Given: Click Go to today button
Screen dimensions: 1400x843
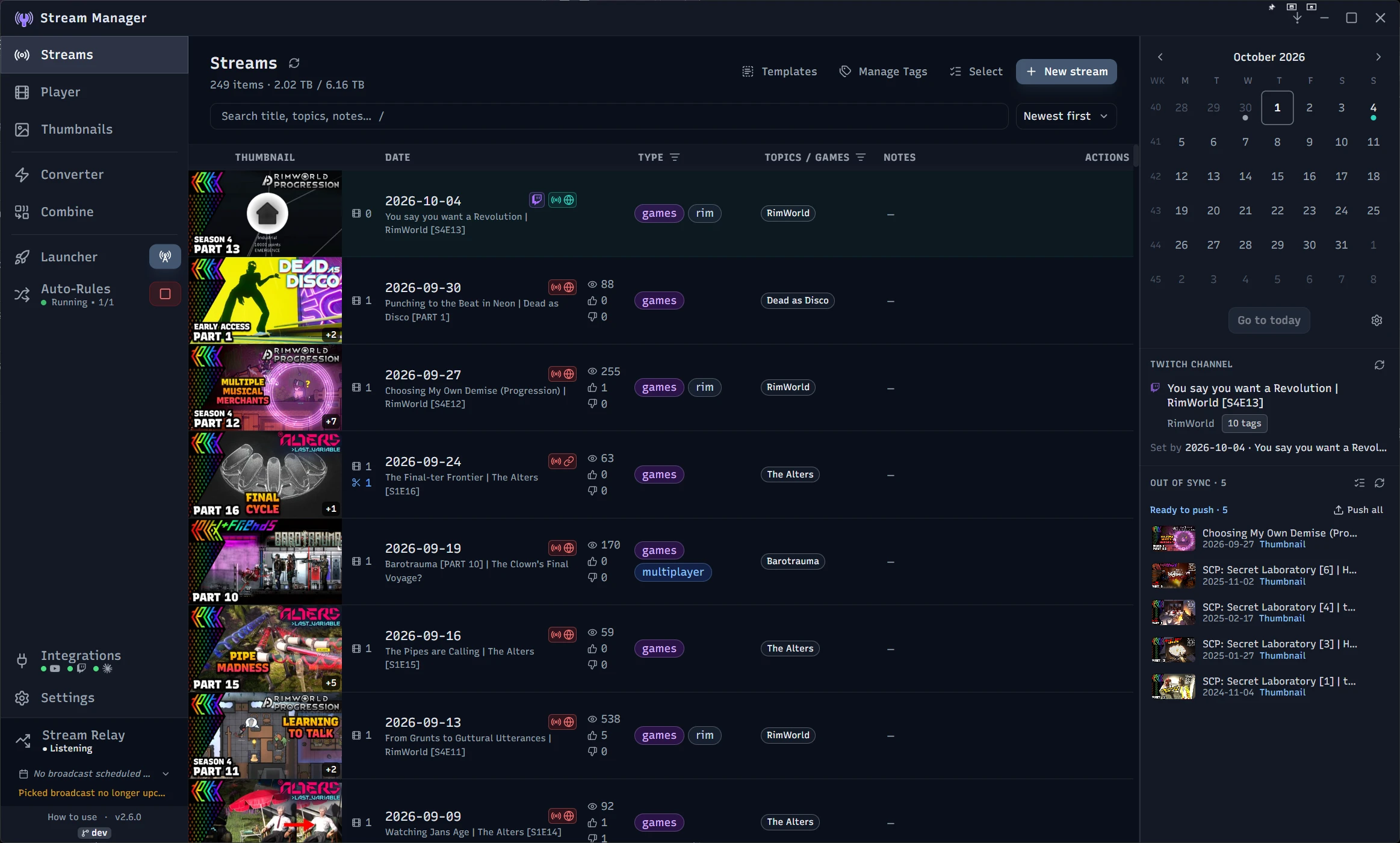Looking at the screenshot, I should click(1269, 320).
